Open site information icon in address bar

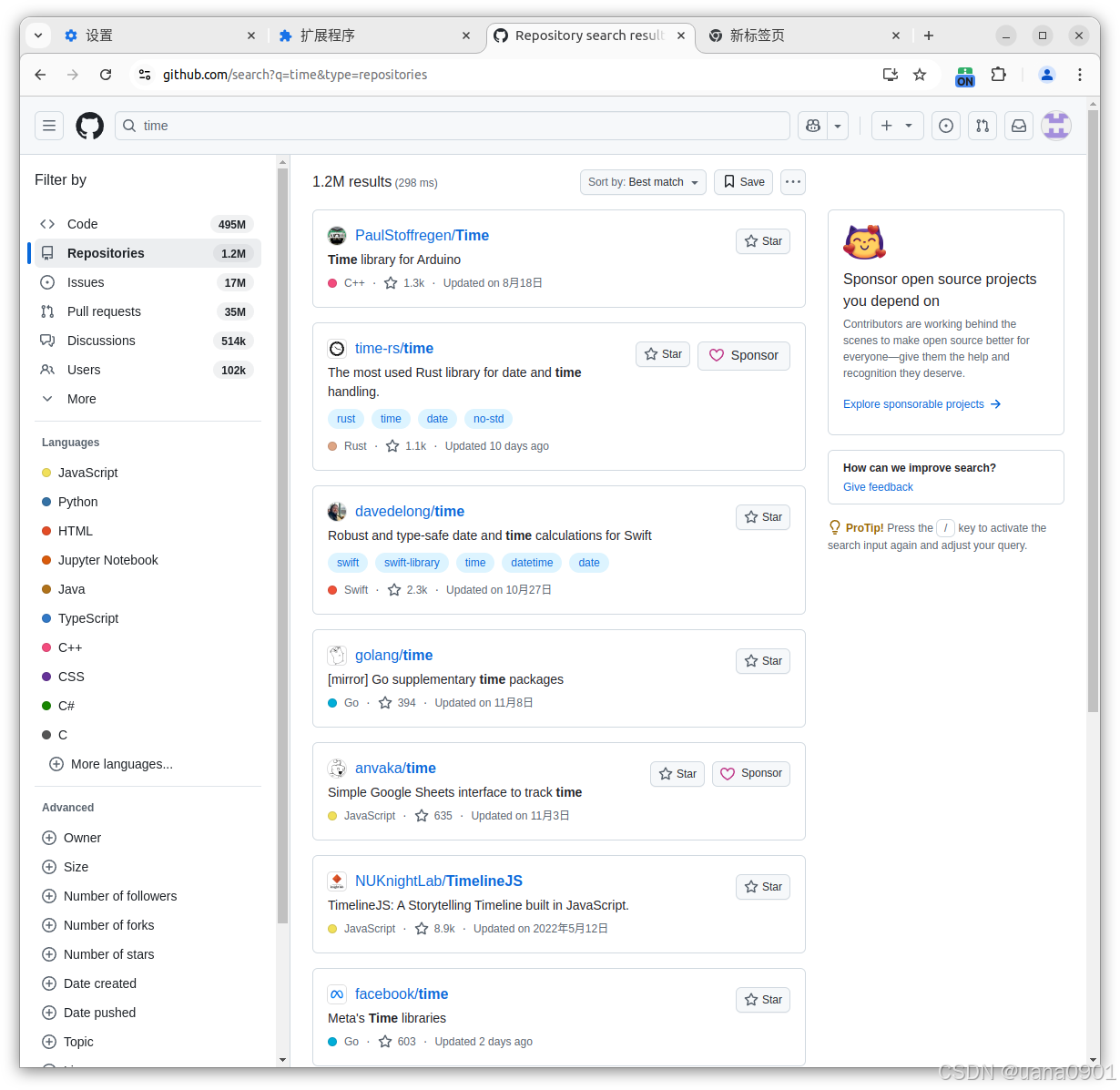(x=144, y=75)
